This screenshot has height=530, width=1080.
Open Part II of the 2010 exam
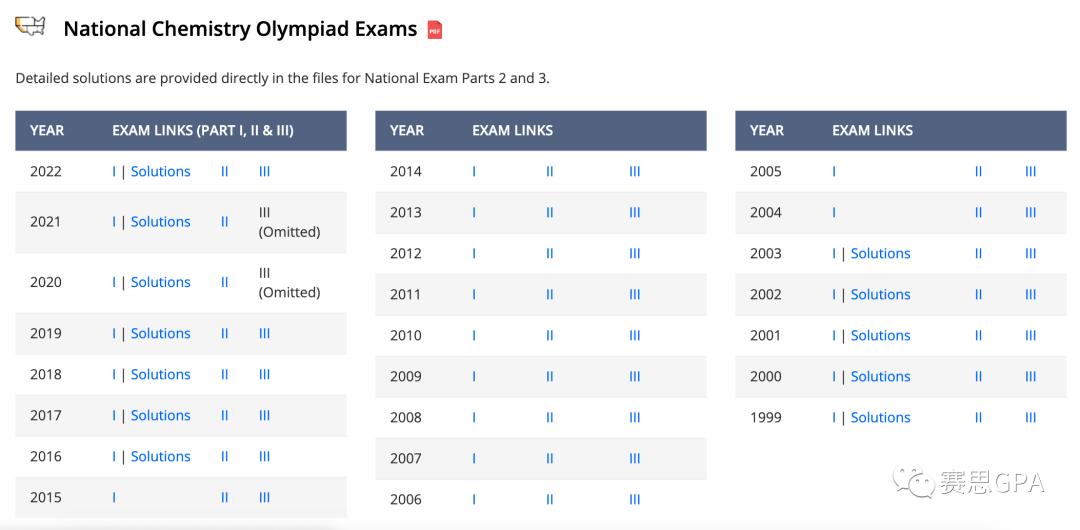point(549,335)
